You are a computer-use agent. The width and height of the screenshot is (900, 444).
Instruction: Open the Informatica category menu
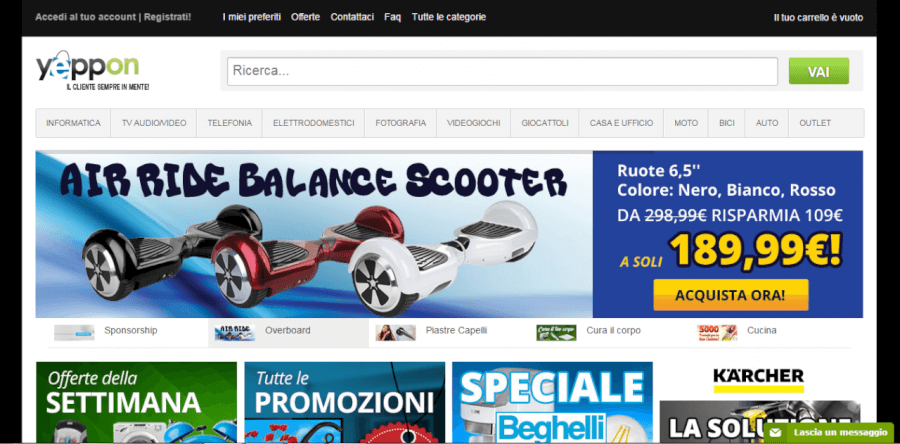point(73,123)
